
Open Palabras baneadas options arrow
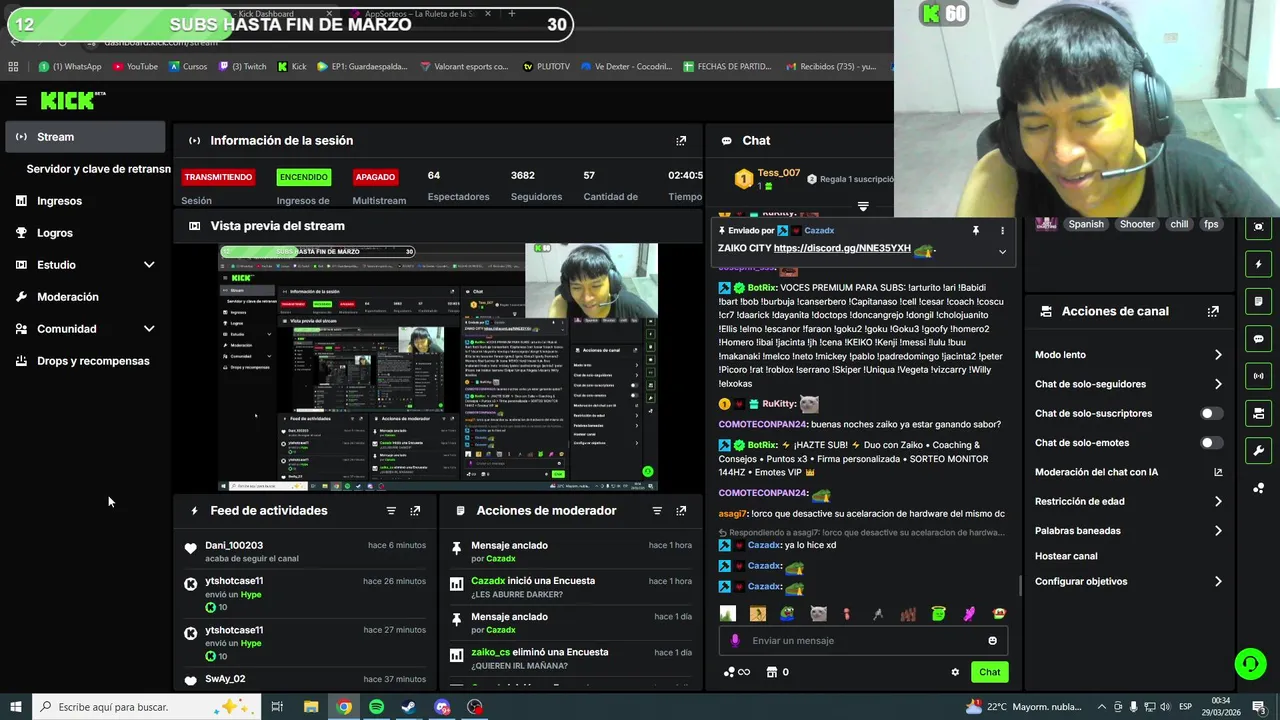[1218, 531]
